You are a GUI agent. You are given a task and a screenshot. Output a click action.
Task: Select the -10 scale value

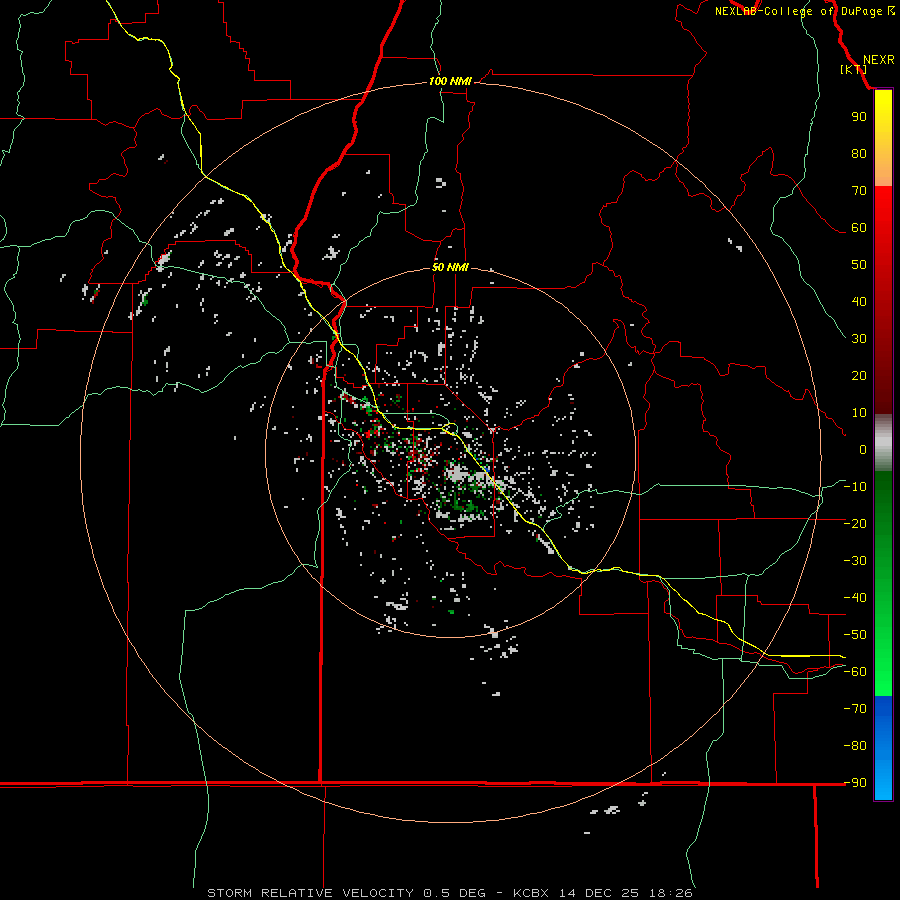[x=855, y=487]
